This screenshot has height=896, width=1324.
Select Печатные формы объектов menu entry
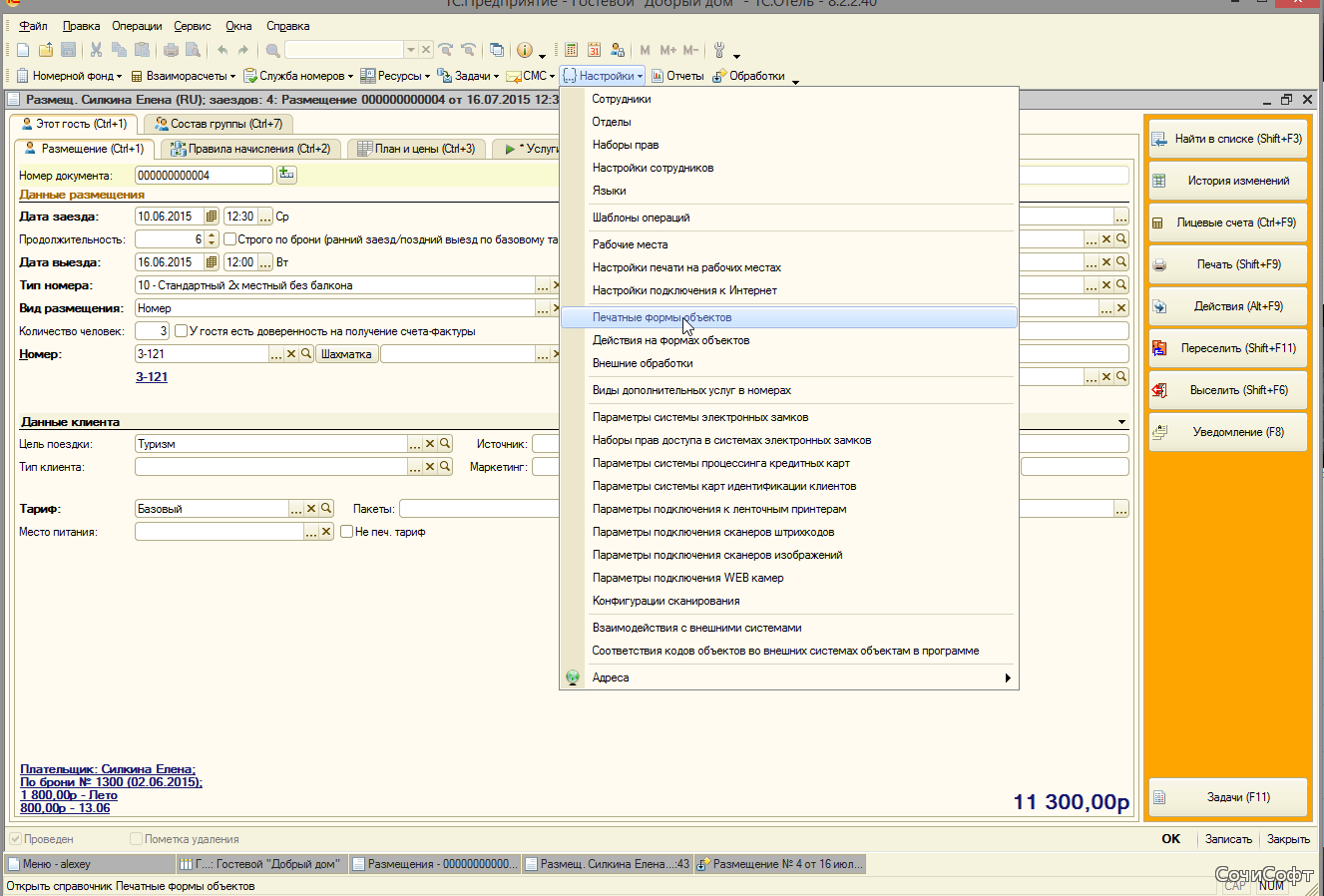(788, 317)
